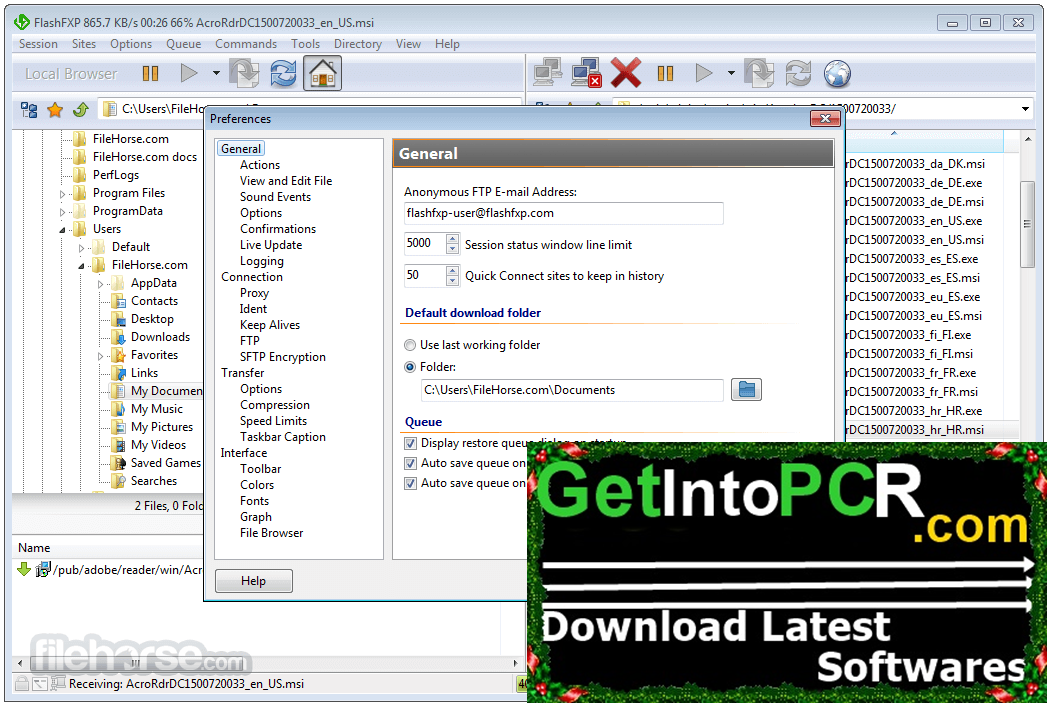
Task: Click the transfer play arrow in the left toolbar
Action: [x=189, y=73]
